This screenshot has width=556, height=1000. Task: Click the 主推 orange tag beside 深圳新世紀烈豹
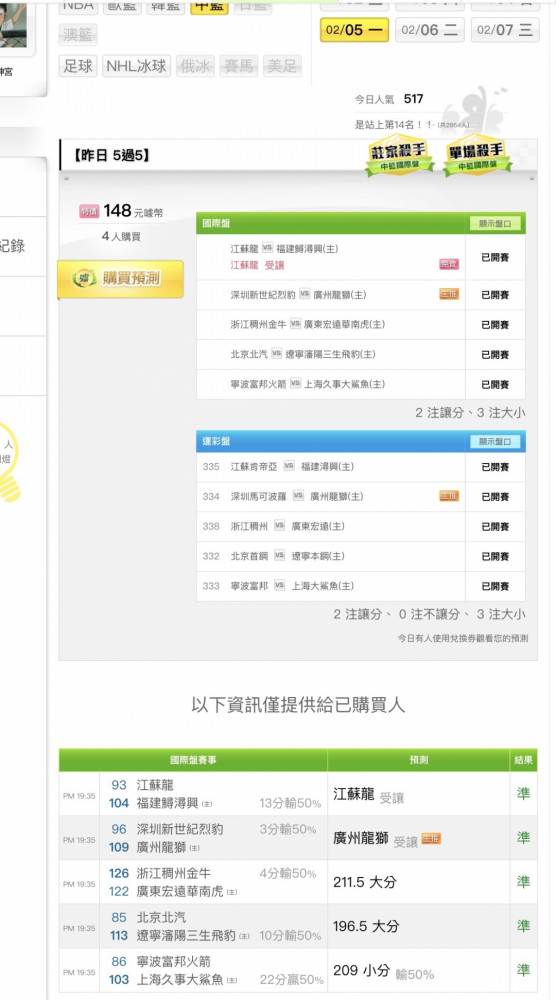(449, 294)
